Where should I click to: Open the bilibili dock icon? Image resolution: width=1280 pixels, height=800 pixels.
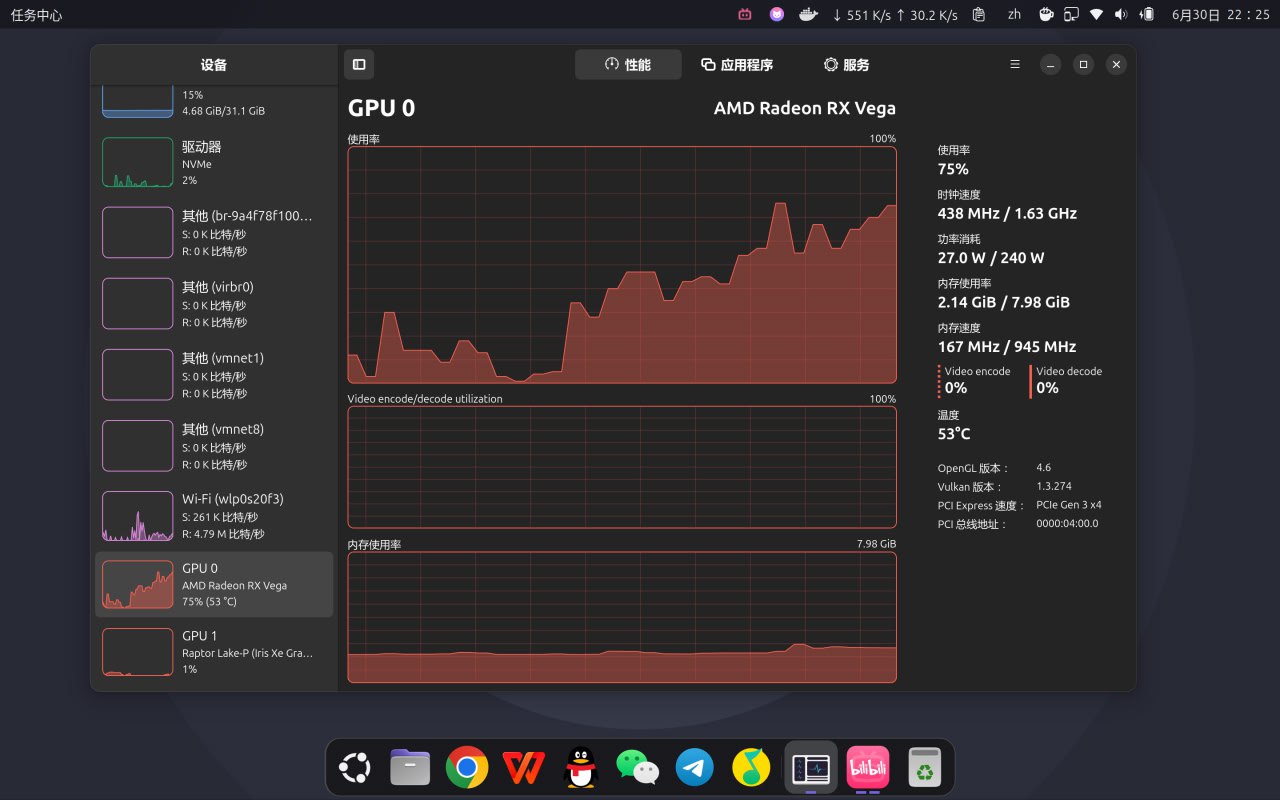coord(867,768)
